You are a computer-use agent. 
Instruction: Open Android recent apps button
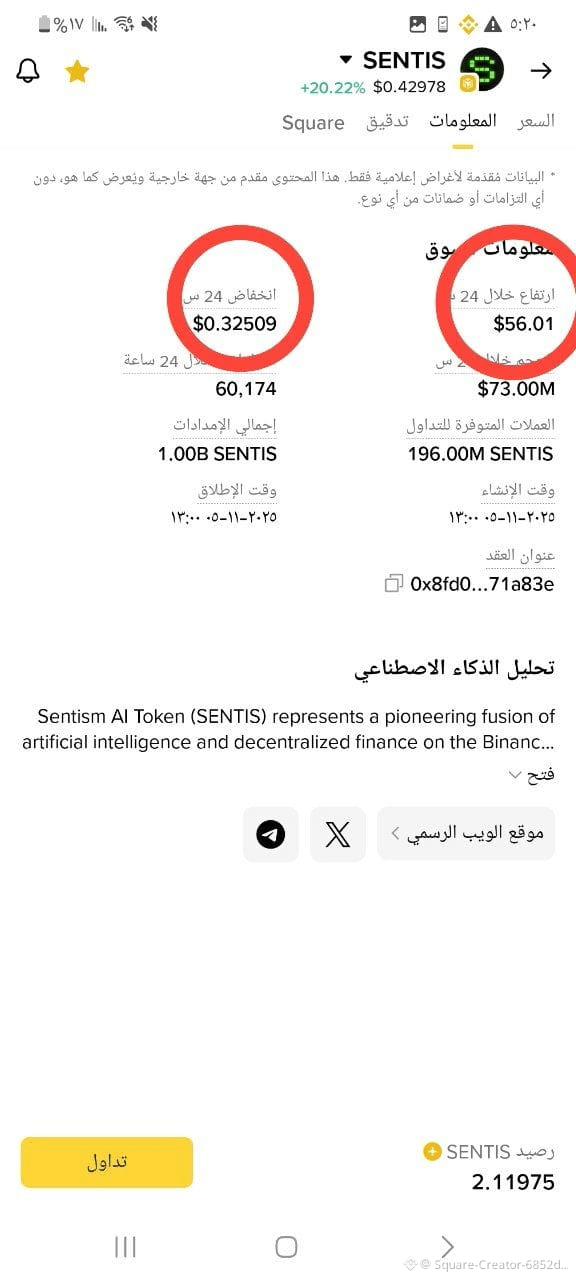125,1247
